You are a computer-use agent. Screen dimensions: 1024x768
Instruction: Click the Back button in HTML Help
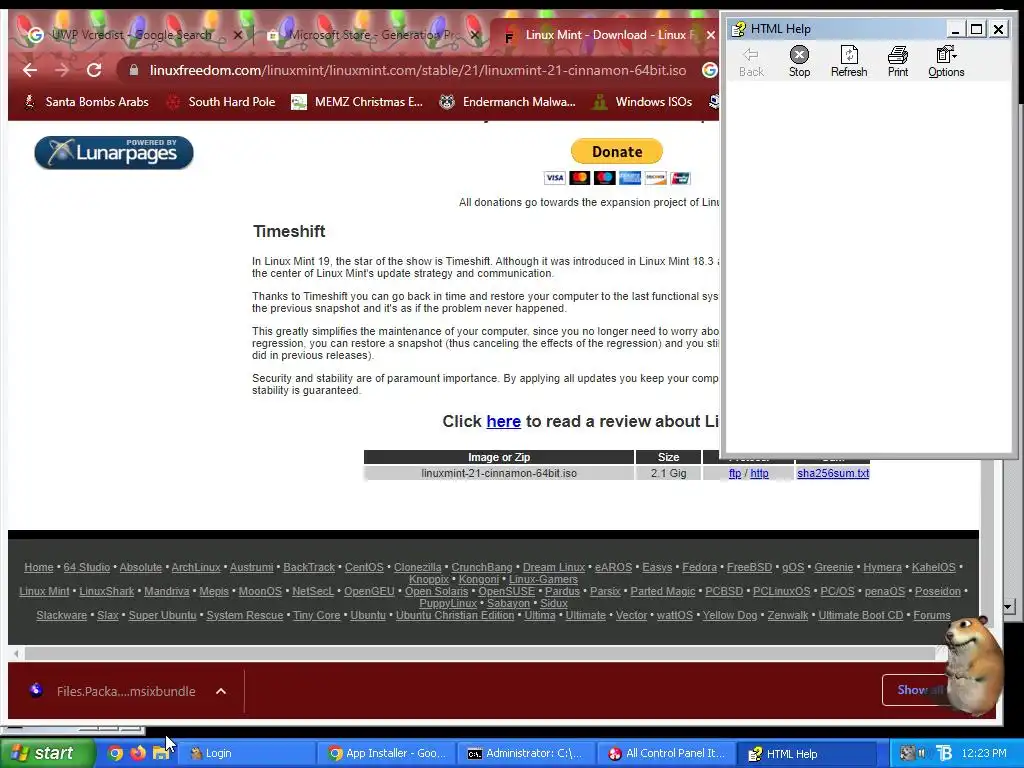click(751, 62)
